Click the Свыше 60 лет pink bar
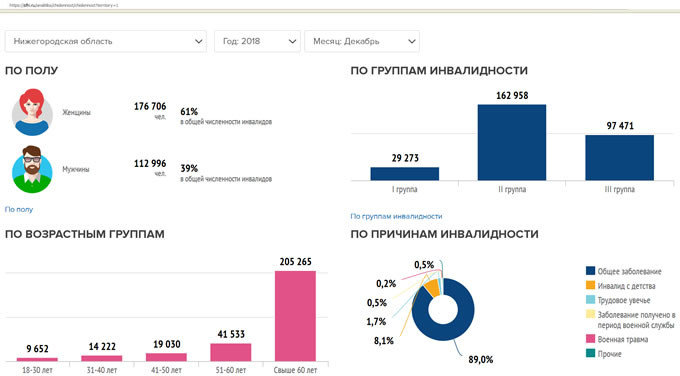This screenshot has height=376, width=680. (x=295, y=316)
